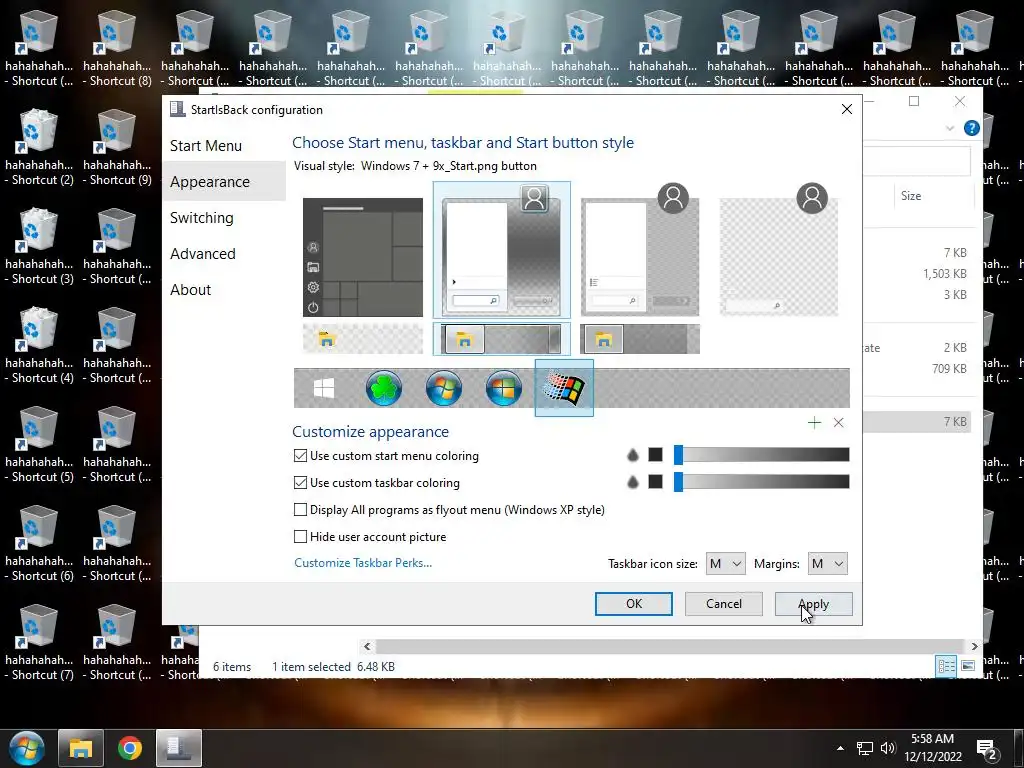Click the start menu black color swatch
Viewport: 1024px width, 768px height.
pyautogui.click(x=655, y=455)
